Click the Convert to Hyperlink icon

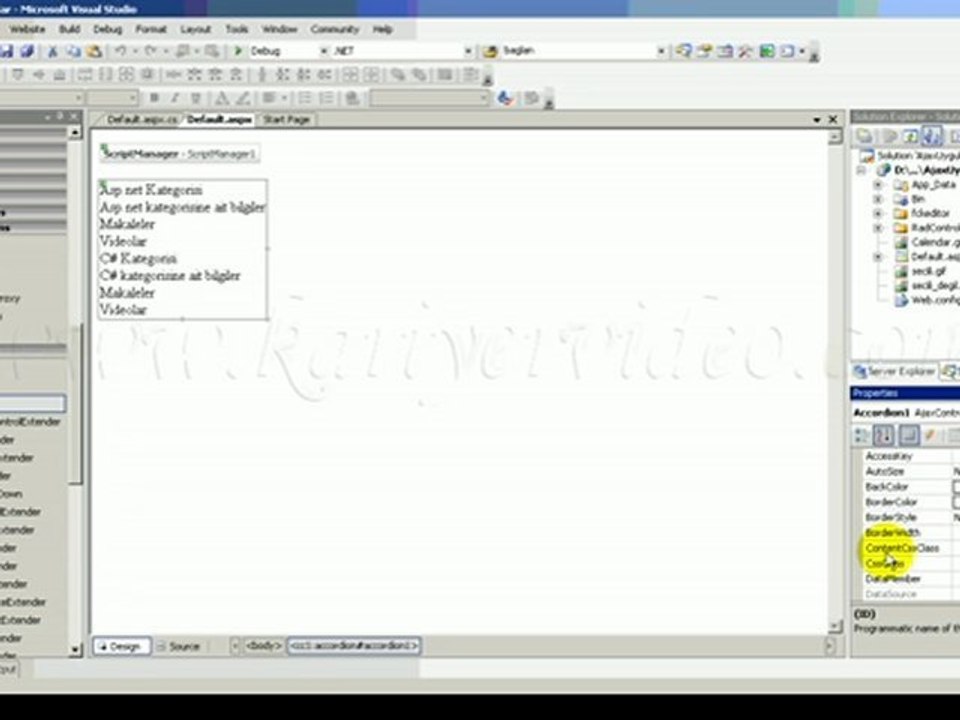[x=353, y=98]
